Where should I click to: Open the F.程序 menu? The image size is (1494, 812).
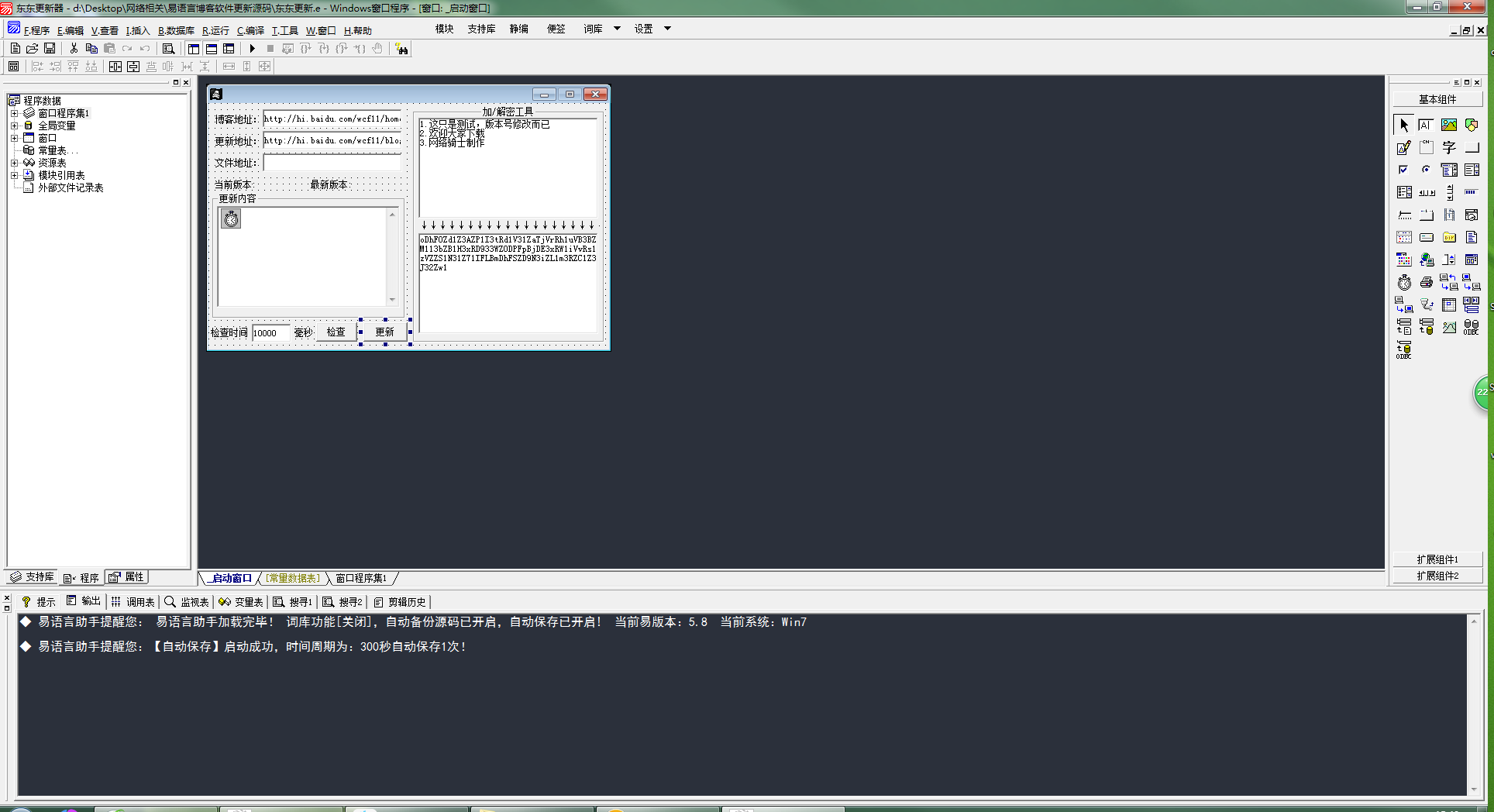tap(36, 30)
